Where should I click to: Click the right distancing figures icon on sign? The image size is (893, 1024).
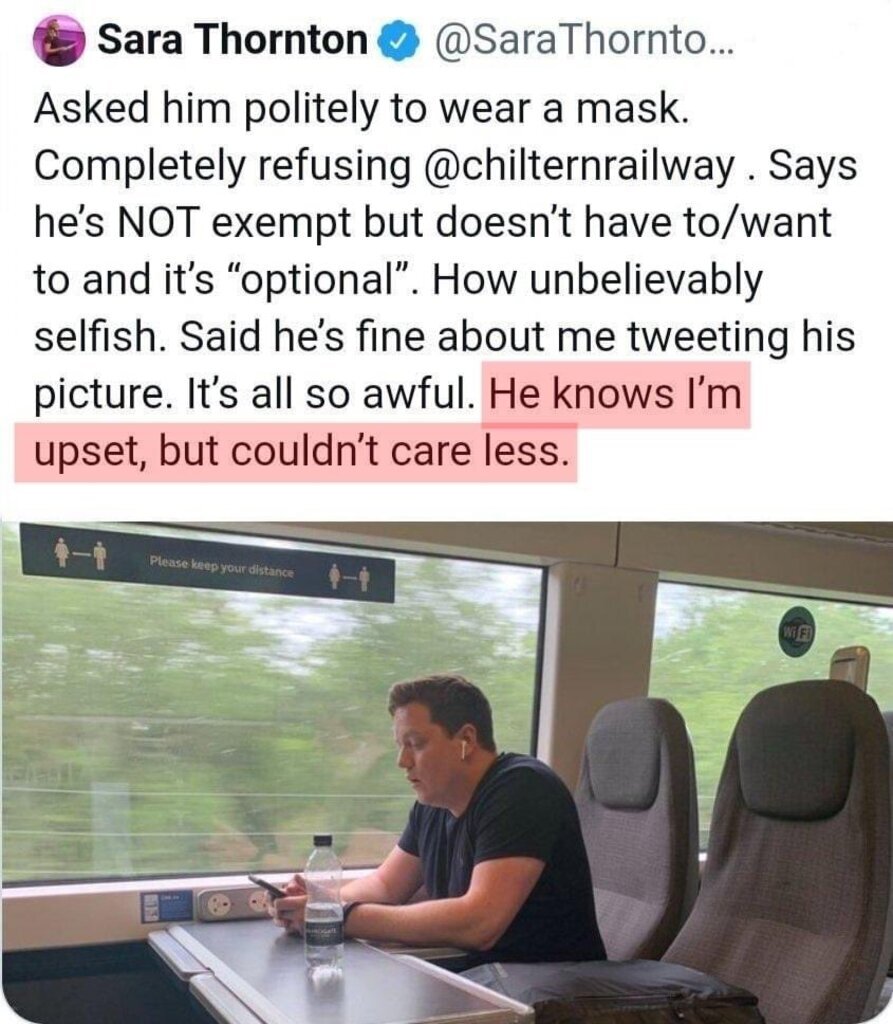pyautogui.click(x=349, y=577)
